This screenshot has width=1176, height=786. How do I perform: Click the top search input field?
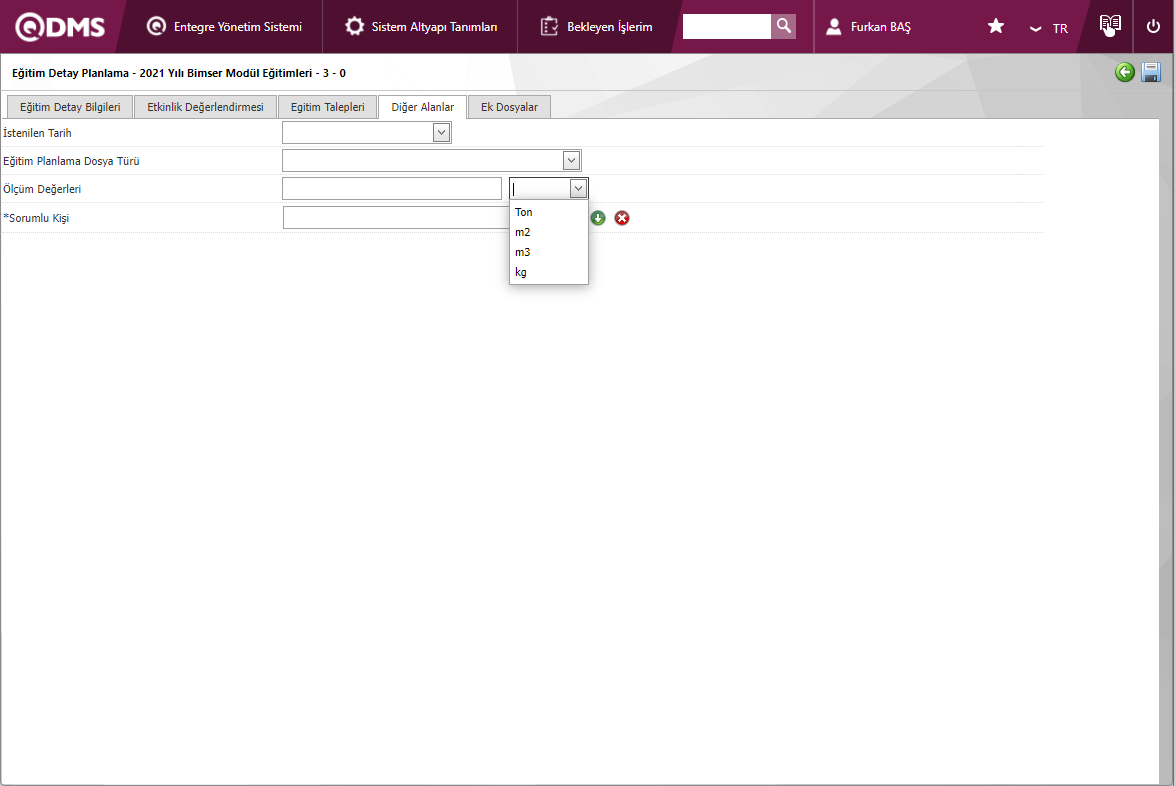pyautogui.click(x=726, y=26)
